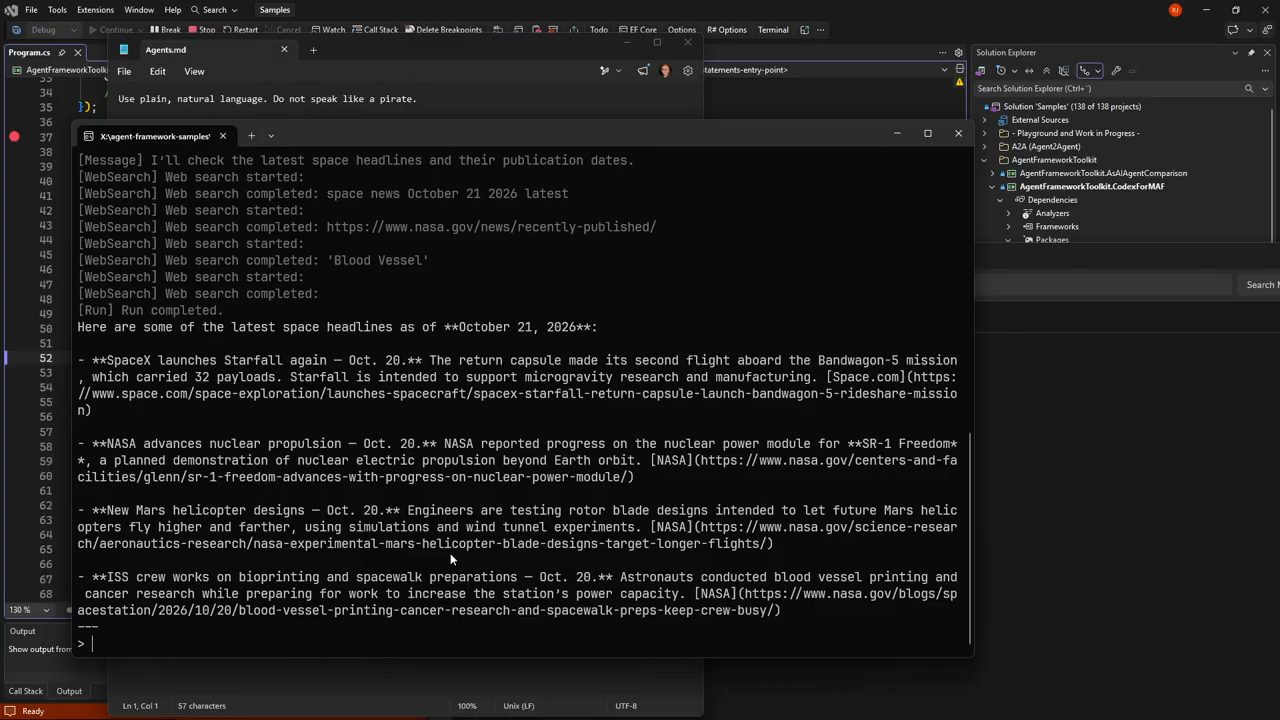1280x720 pixels.
Task: Add a new tab in Notepad
Action: tap(313, 50)
